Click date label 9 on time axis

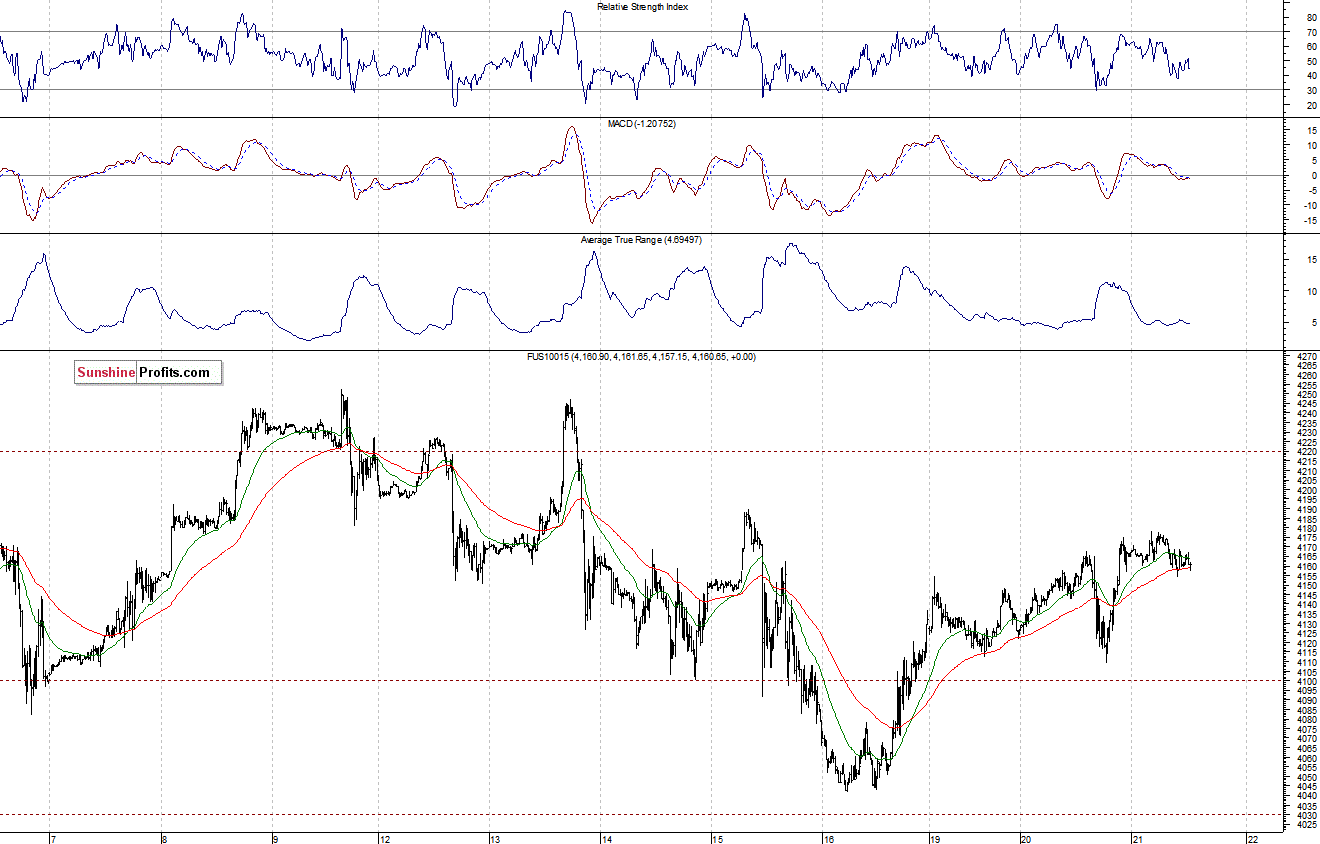(x=274, y=838)
